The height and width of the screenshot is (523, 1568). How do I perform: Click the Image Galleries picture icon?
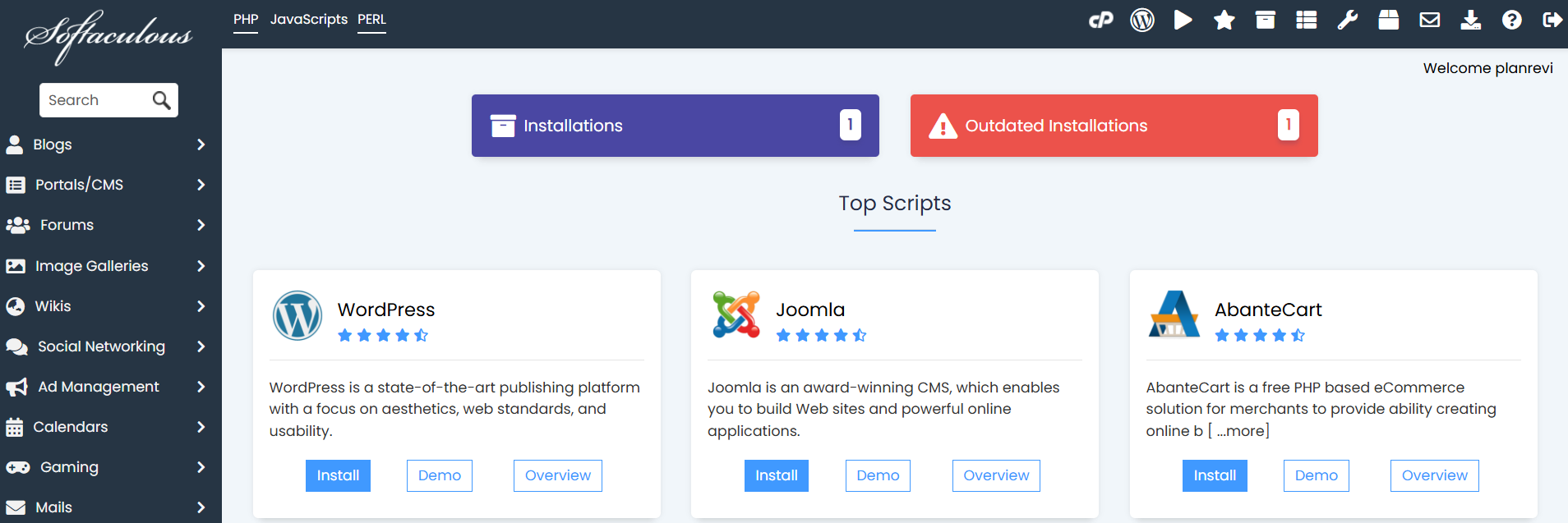(x=16, y=266)
